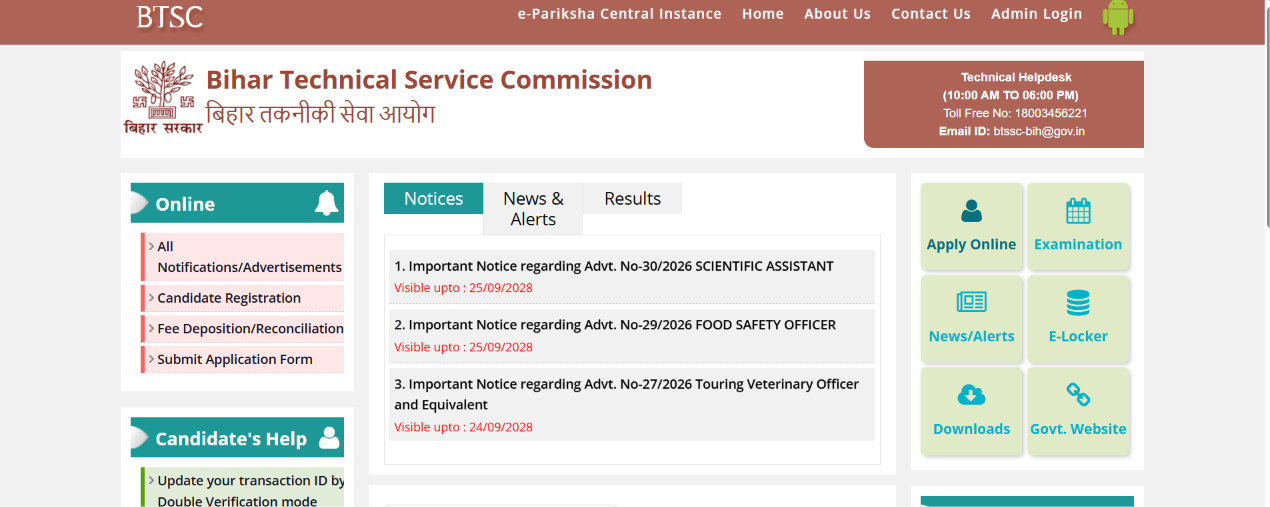Open Admin Login page
This screenshot has width=1270, height=507.
pyautogui.click(x=1036, y=14)
